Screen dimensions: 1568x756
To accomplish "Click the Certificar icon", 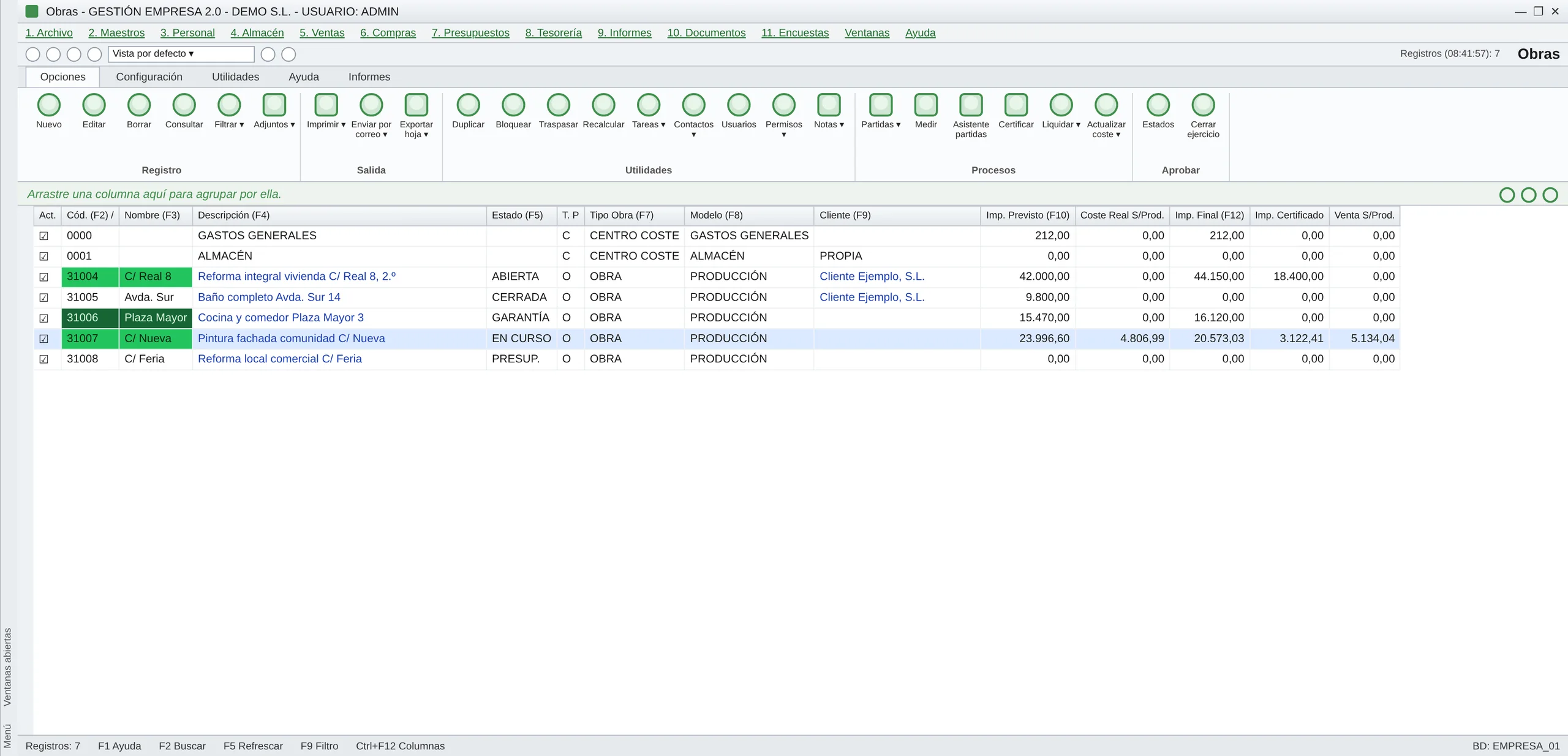I will point(1016,105).
